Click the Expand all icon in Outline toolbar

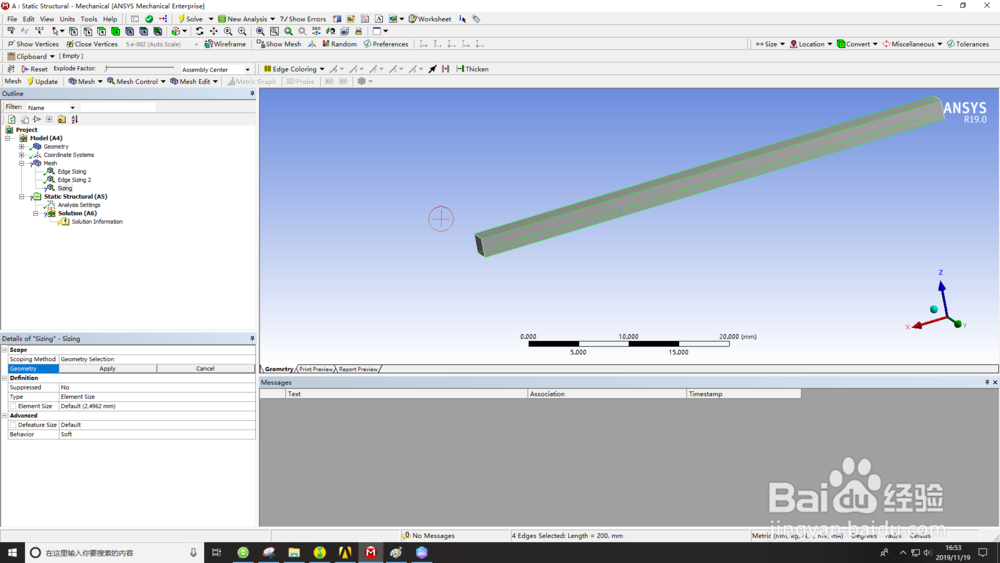pos(49,119)
